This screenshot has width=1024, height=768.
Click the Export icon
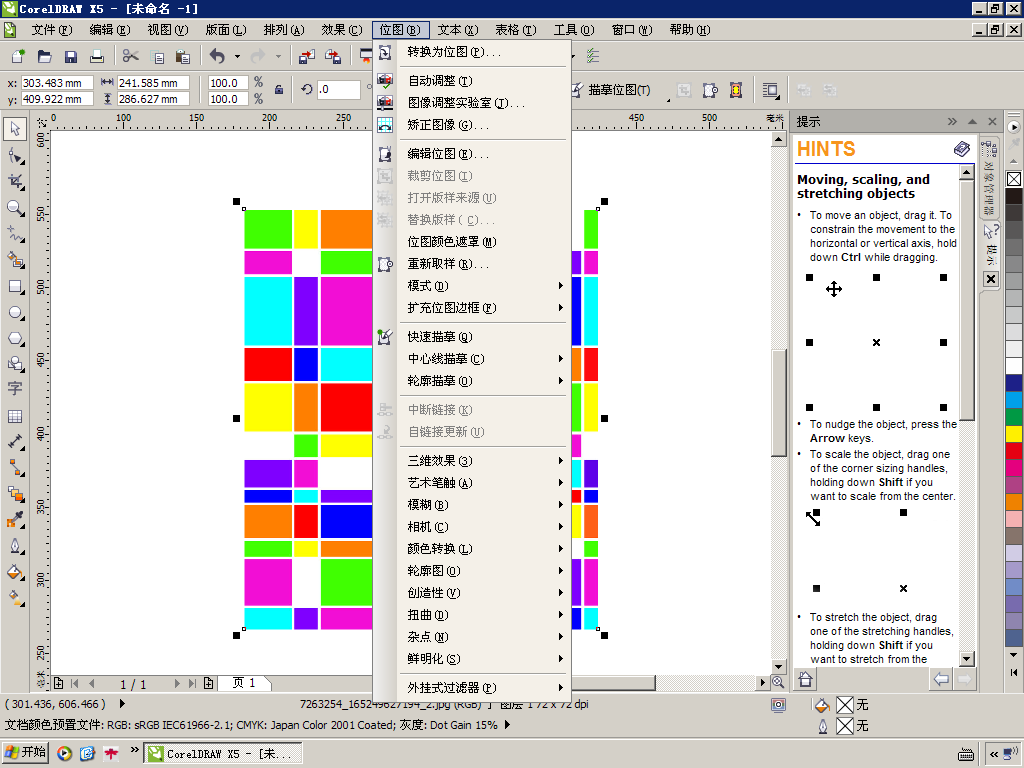tap(333, 57)
